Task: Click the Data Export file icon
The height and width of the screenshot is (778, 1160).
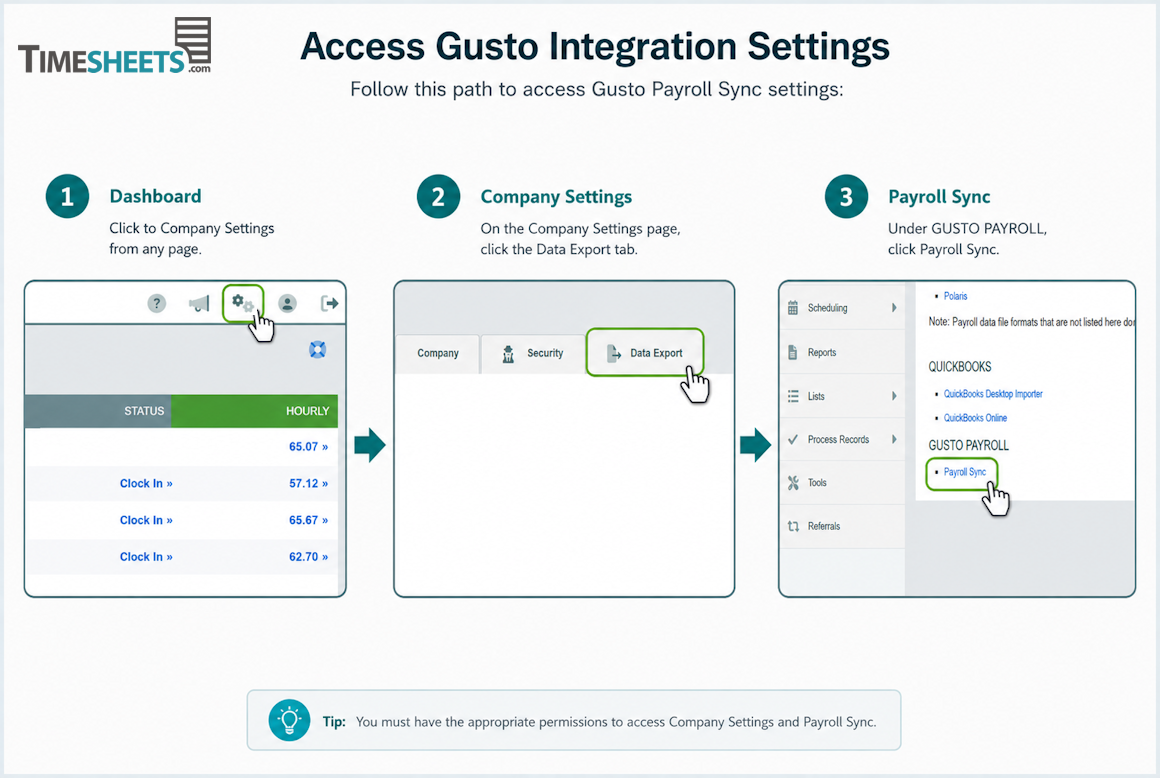Action: tap(613, 354)
